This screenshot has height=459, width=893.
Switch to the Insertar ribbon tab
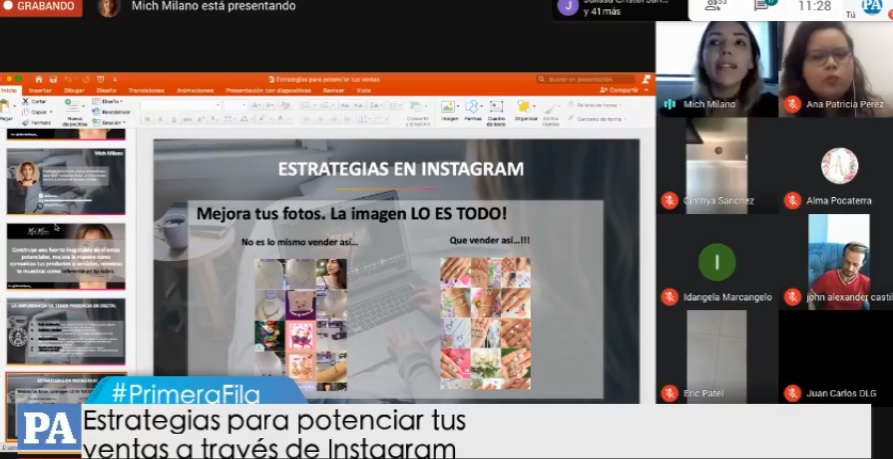[x=40, y=90]
